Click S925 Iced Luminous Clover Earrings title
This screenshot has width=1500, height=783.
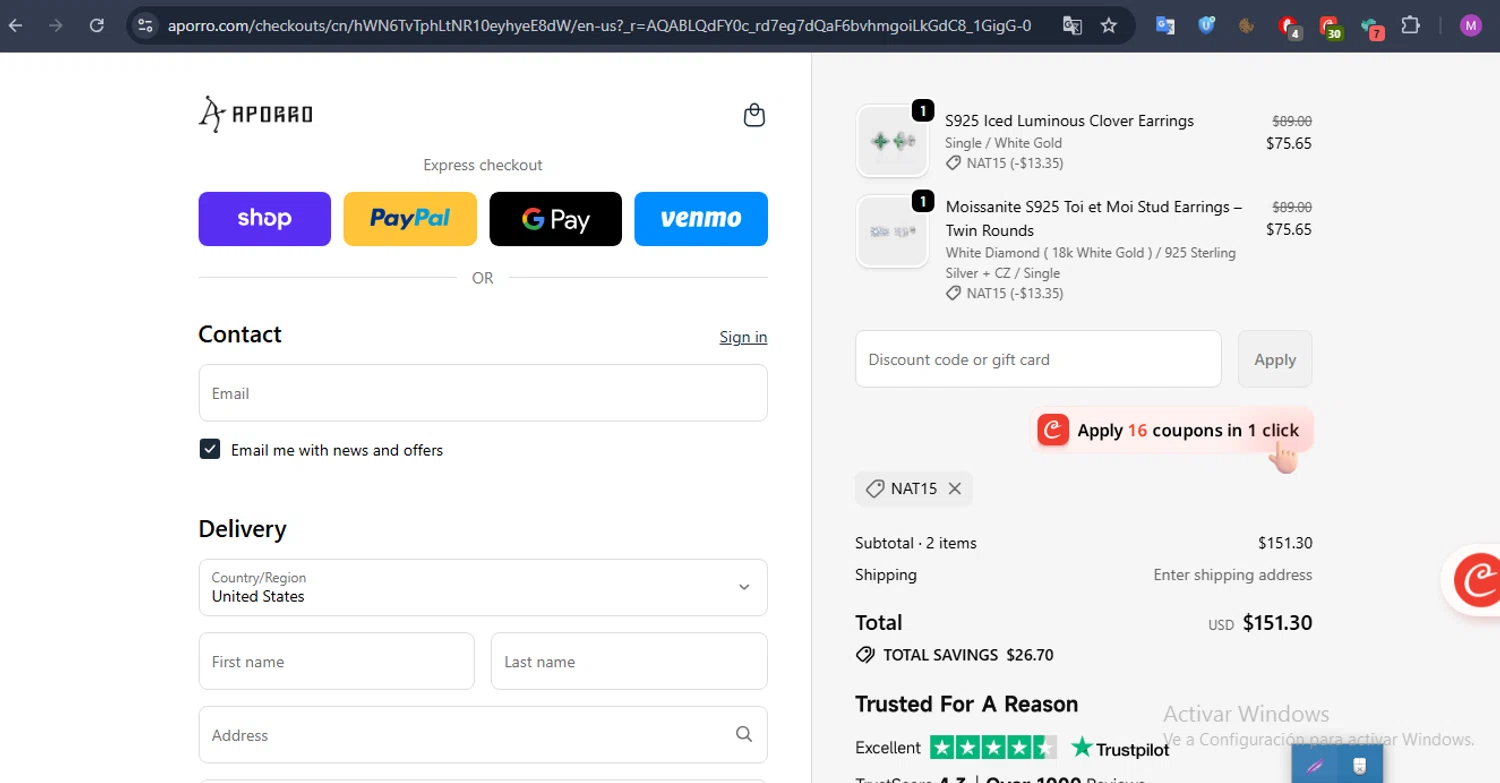pyautogui.click(x=1069, y=121)
